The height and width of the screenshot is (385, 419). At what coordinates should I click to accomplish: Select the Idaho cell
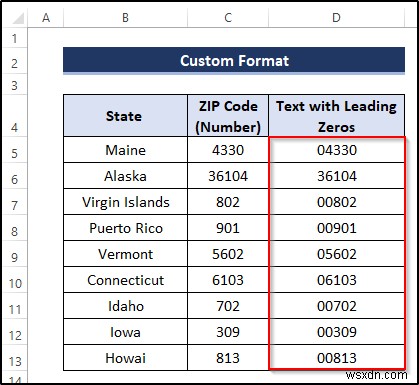click(125, 306)
